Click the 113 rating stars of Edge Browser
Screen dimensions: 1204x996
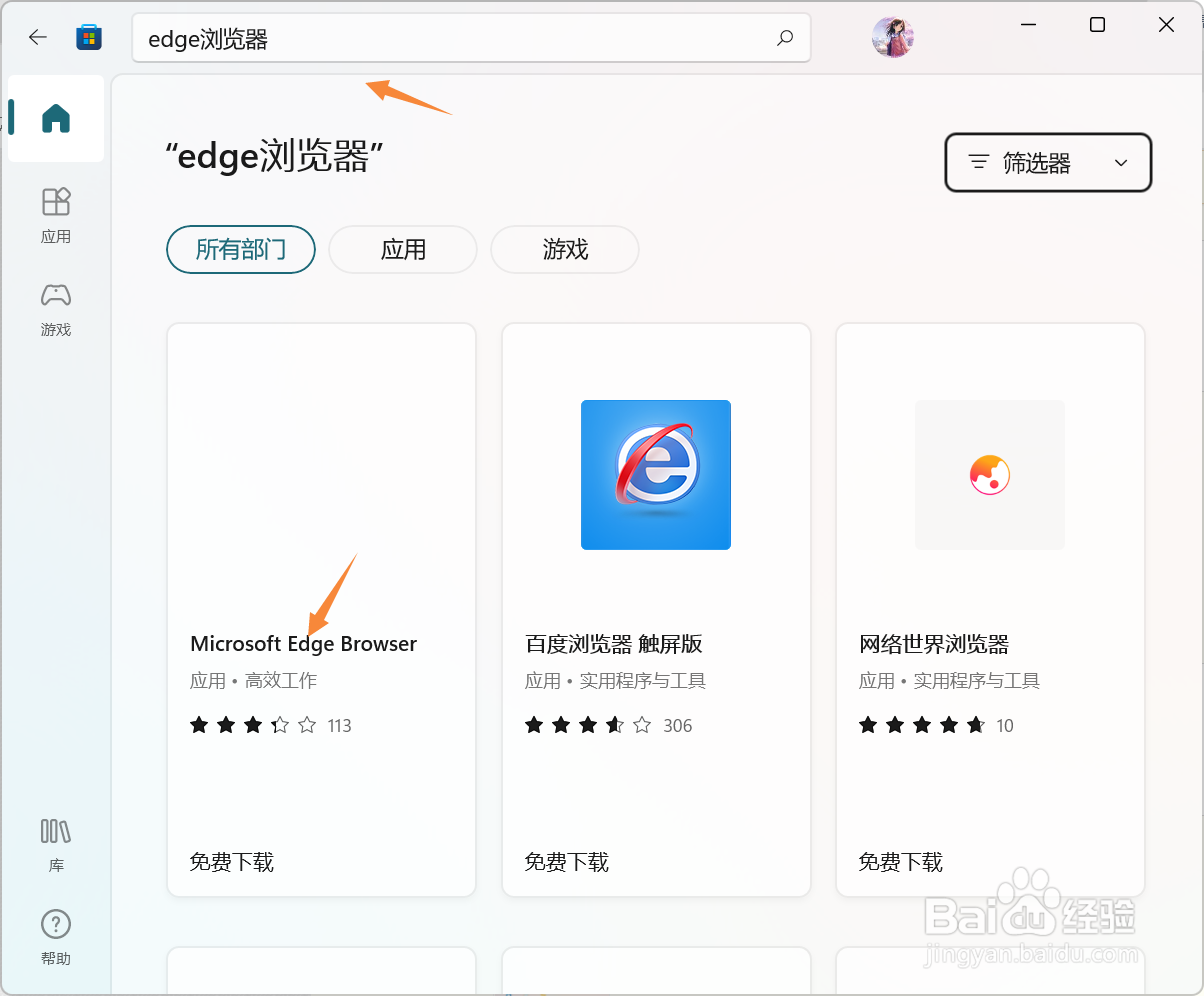[x=253, y=725]
